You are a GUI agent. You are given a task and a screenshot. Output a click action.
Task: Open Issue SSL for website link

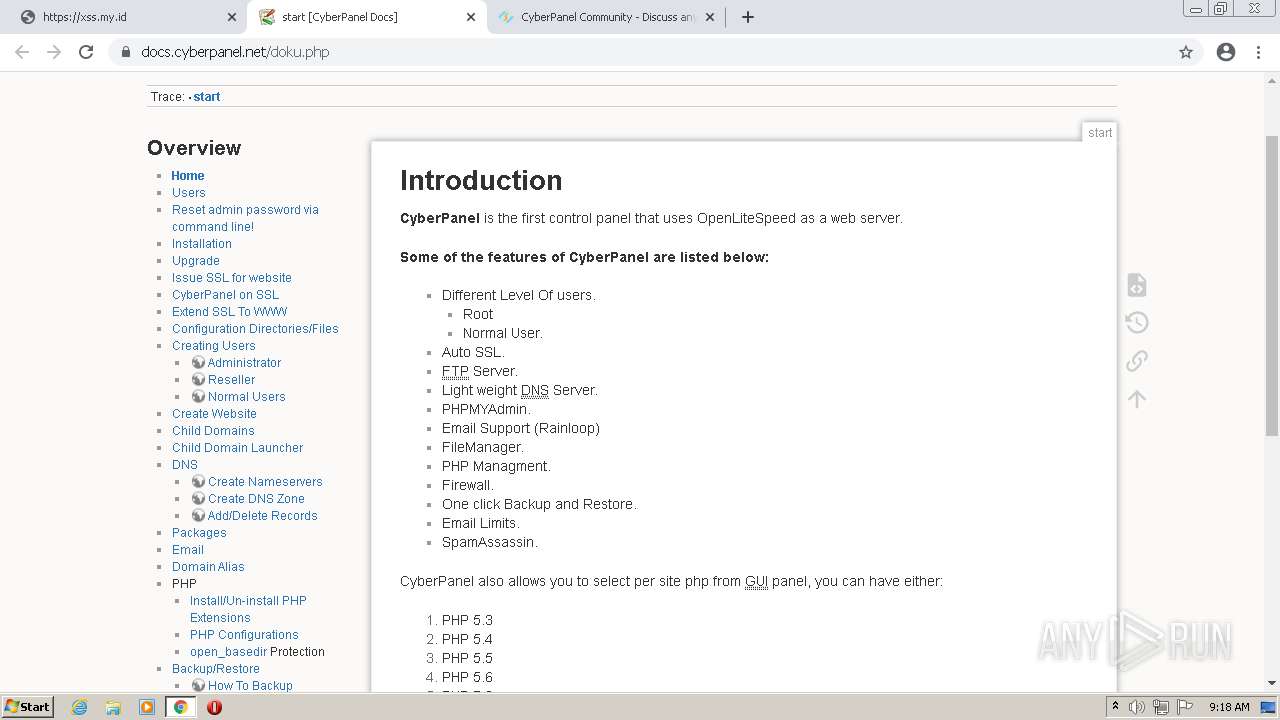232,278
